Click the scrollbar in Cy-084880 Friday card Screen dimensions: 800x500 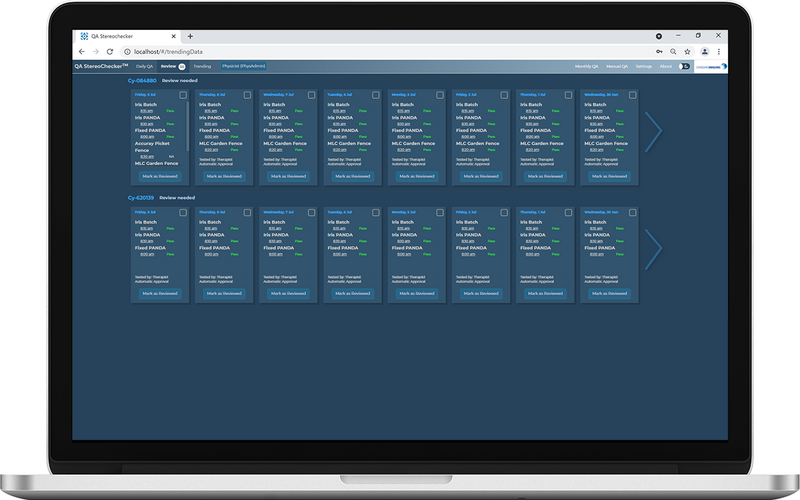pos(187,126)
